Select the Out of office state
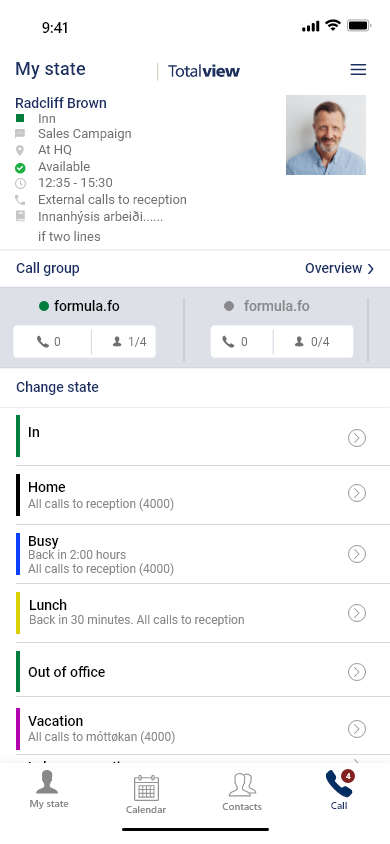 [195, 672]
